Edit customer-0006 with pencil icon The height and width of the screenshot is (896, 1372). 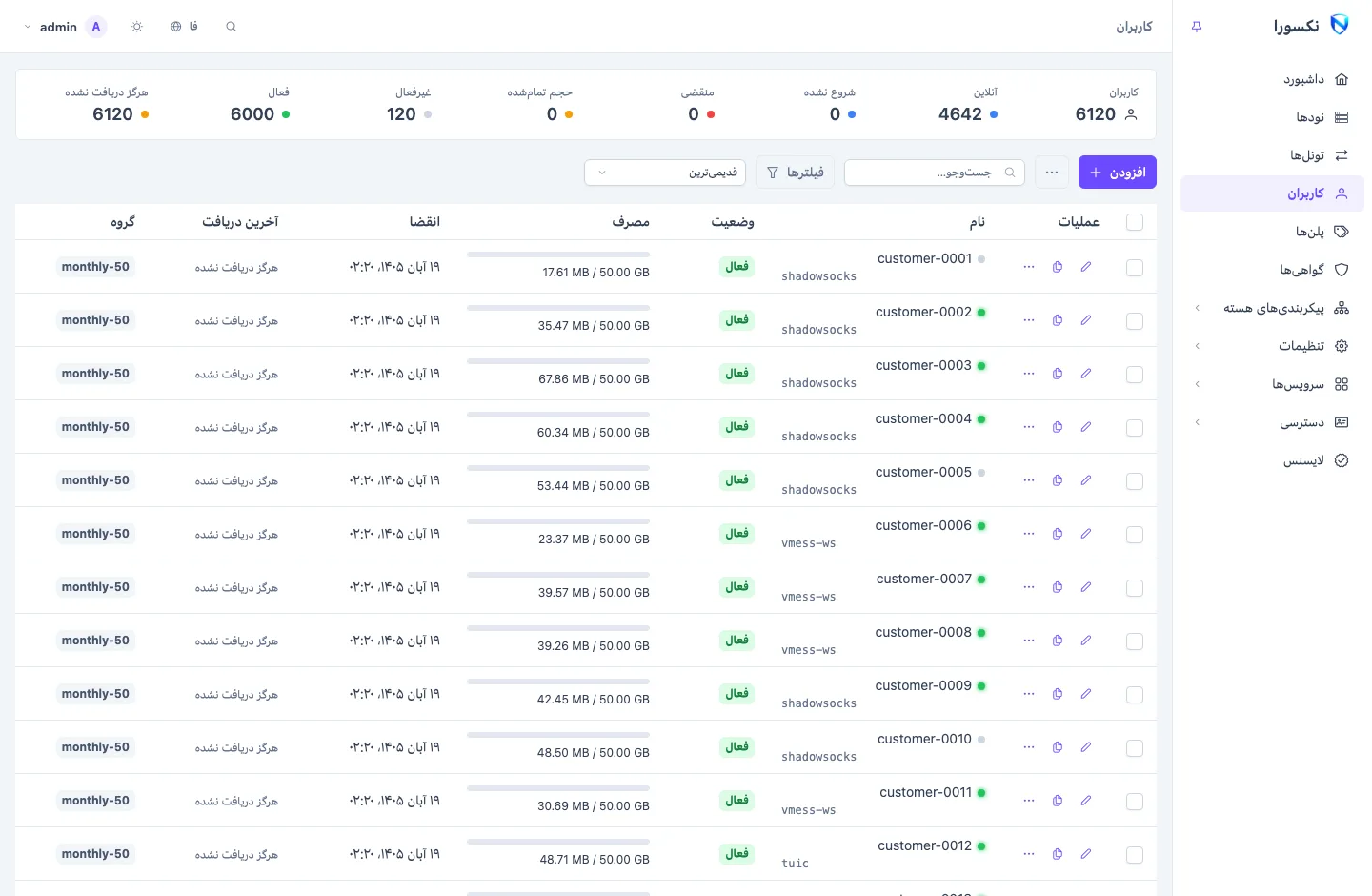tap(1086, 534)
